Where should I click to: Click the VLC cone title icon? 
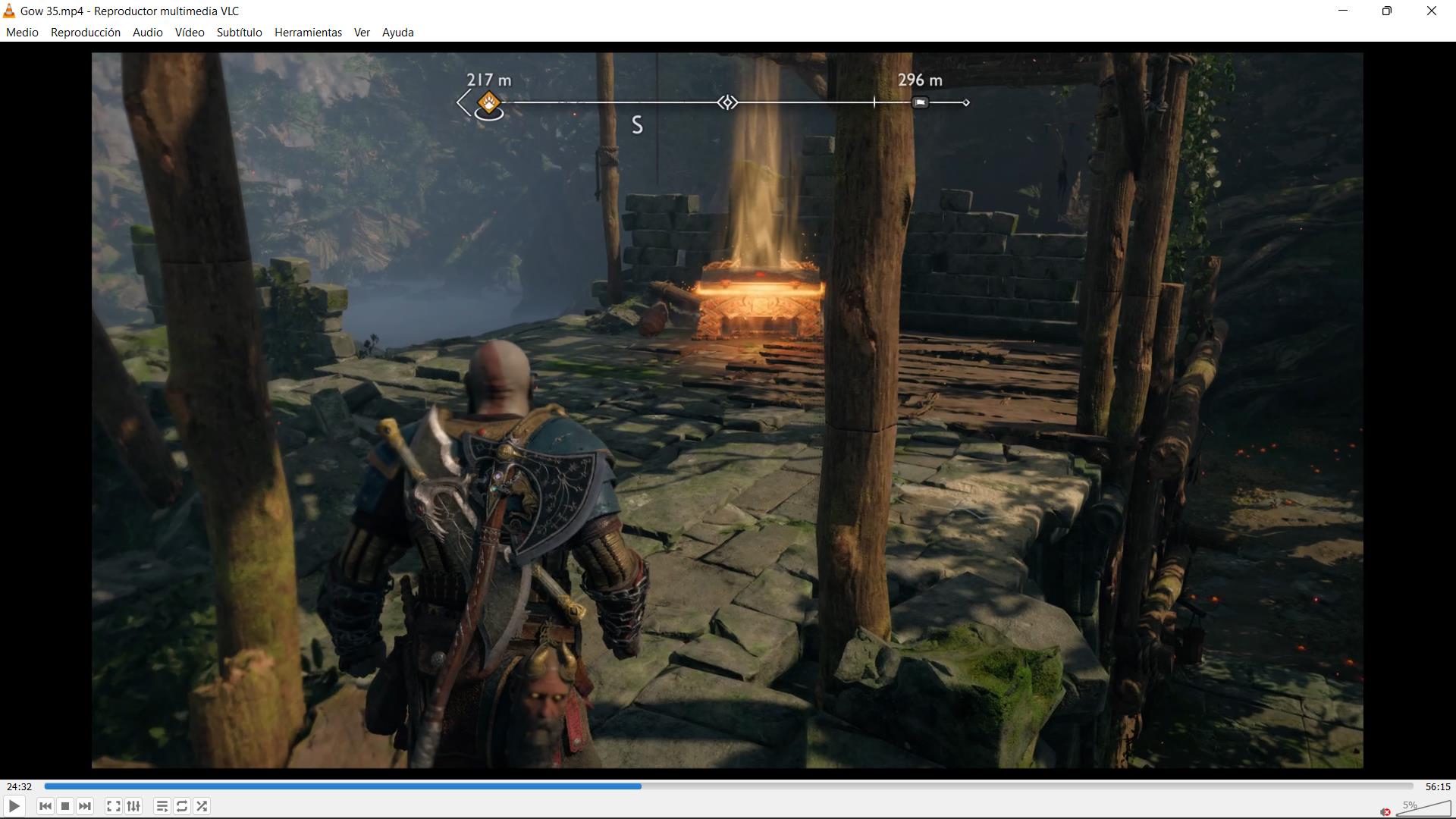pyautogui.click(x=9, y=11)
